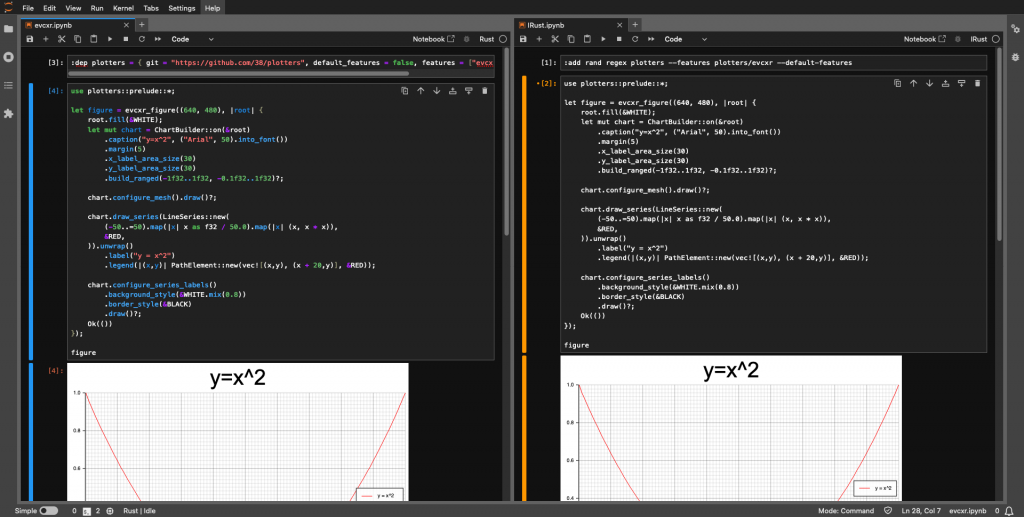Insert cell above cell [4] in evcxr.ipynb

[453, 91]
